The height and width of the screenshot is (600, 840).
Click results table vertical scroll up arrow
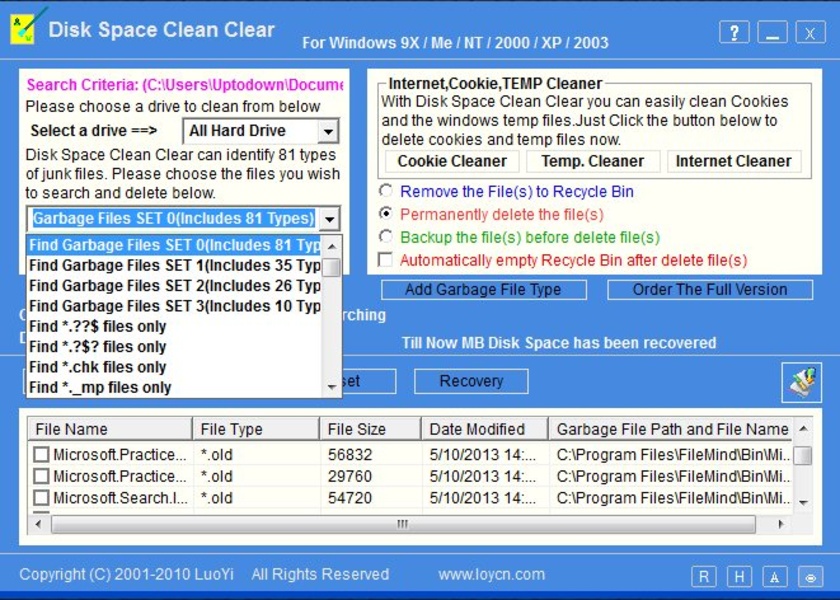tap(803, 429)
